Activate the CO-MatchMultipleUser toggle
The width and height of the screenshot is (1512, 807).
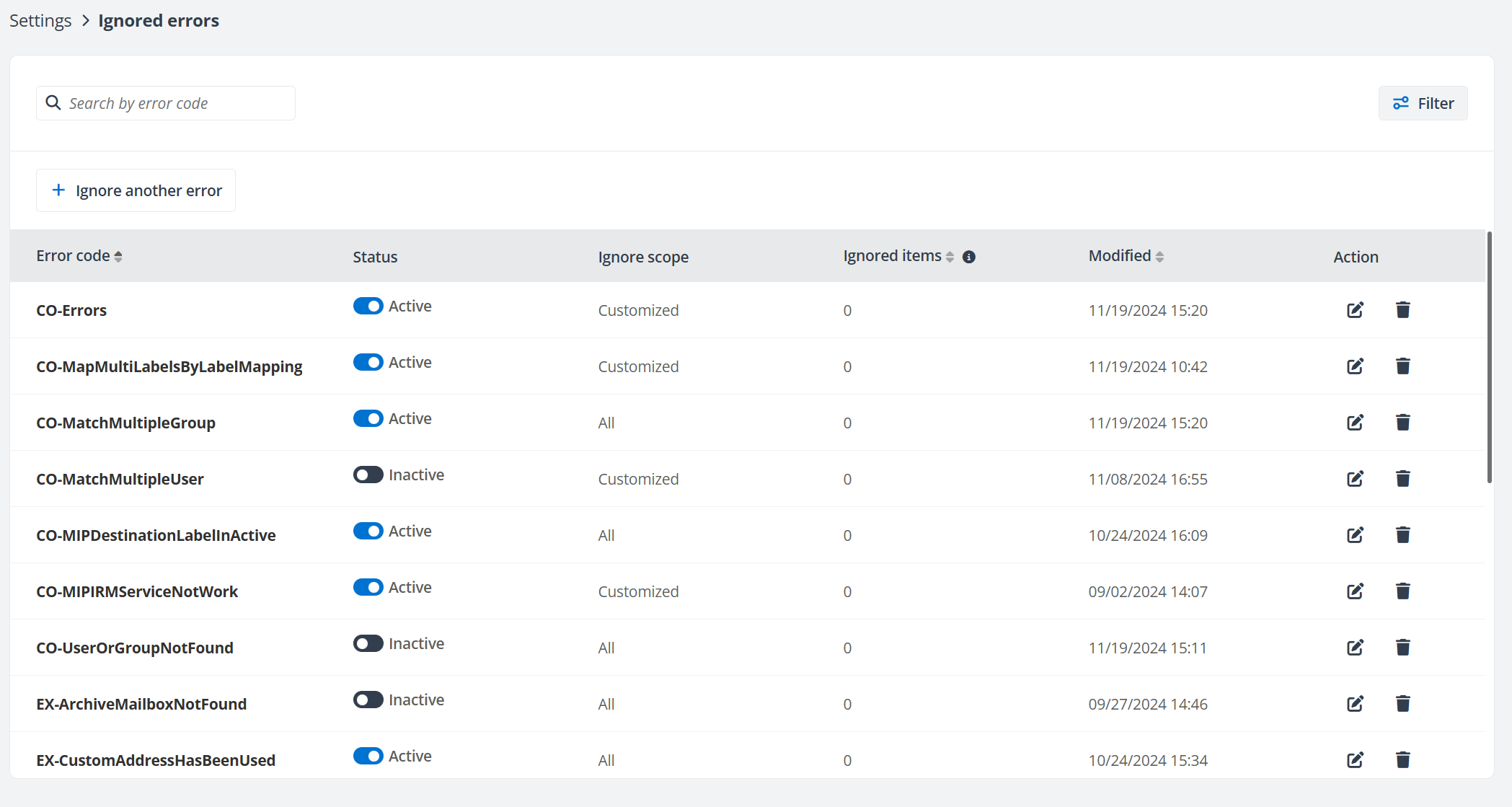(x=368, y=475)
